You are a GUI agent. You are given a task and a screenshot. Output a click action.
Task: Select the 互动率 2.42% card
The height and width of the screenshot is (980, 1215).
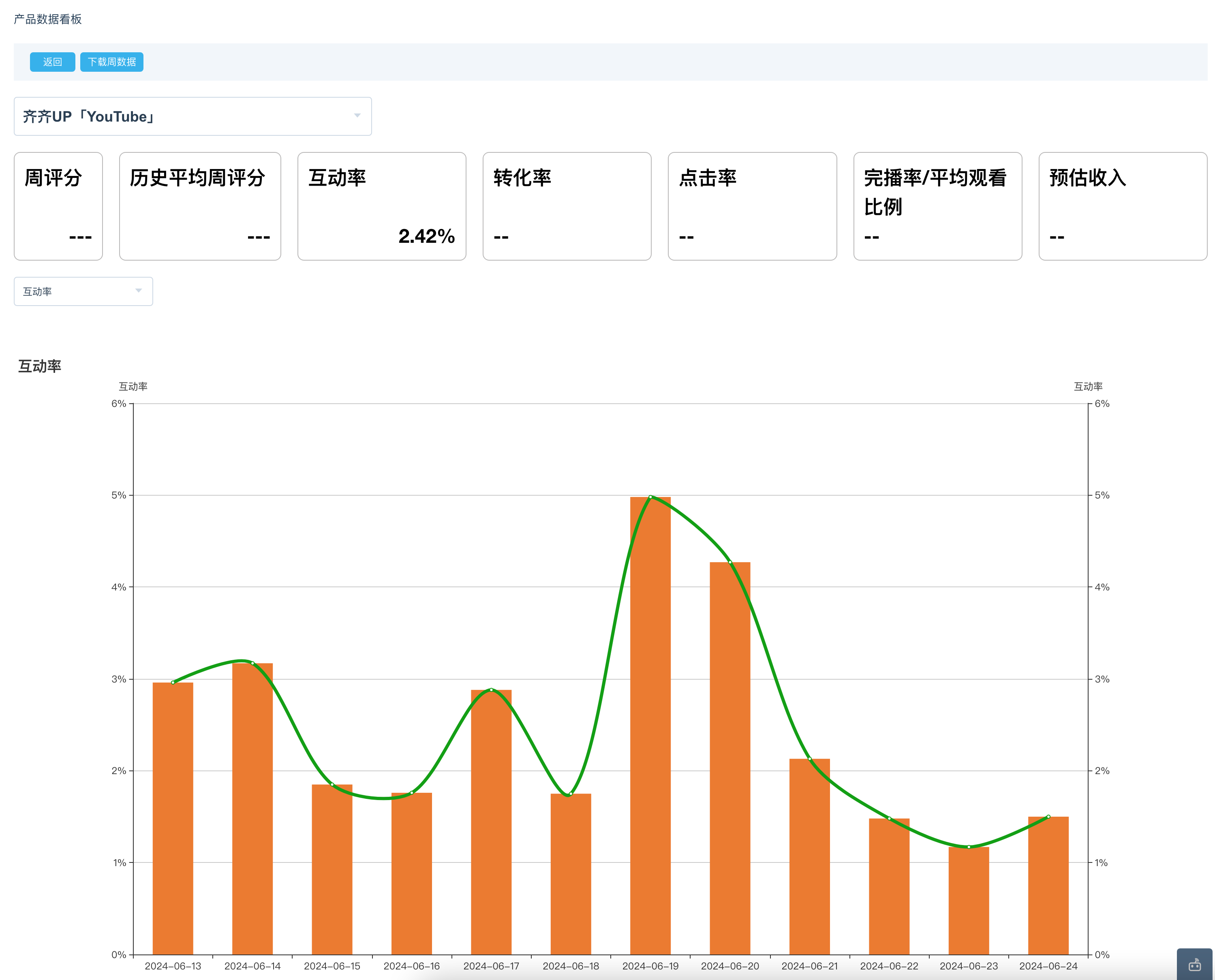click(x=381, y=206)
